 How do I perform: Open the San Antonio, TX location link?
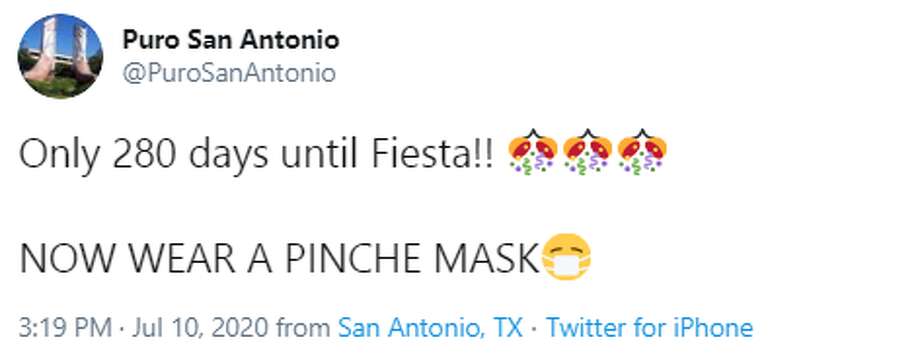pos(430,327)
